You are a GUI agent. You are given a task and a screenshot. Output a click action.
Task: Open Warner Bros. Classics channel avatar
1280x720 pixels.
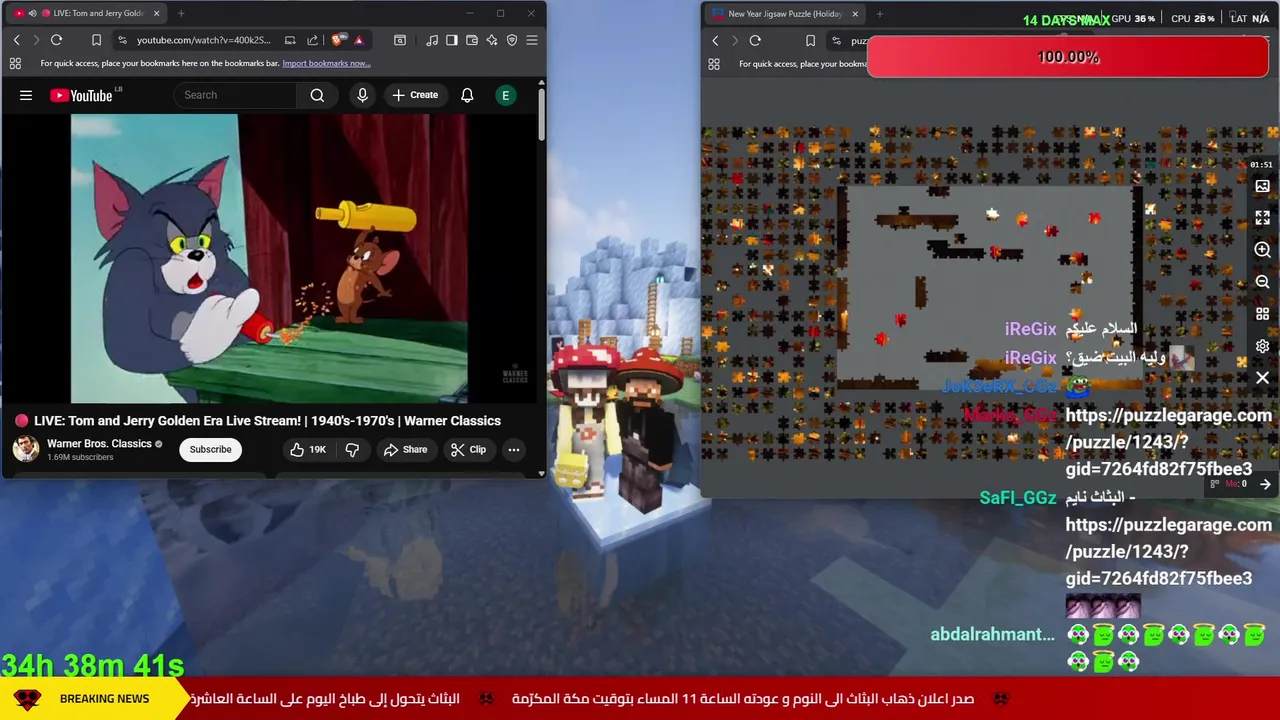tap(26, 449)
